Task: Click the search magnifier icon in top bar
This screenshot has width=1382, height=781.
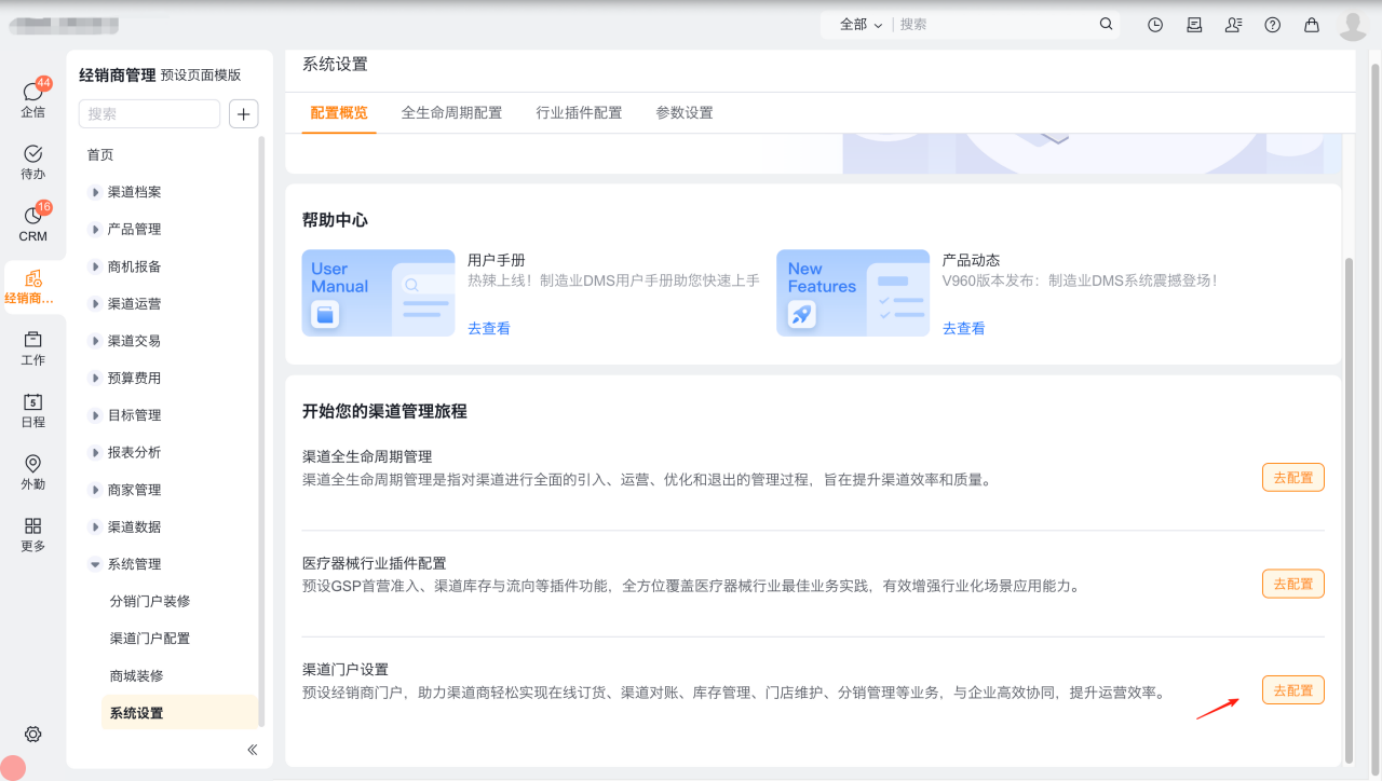Action: [1106, 24]
